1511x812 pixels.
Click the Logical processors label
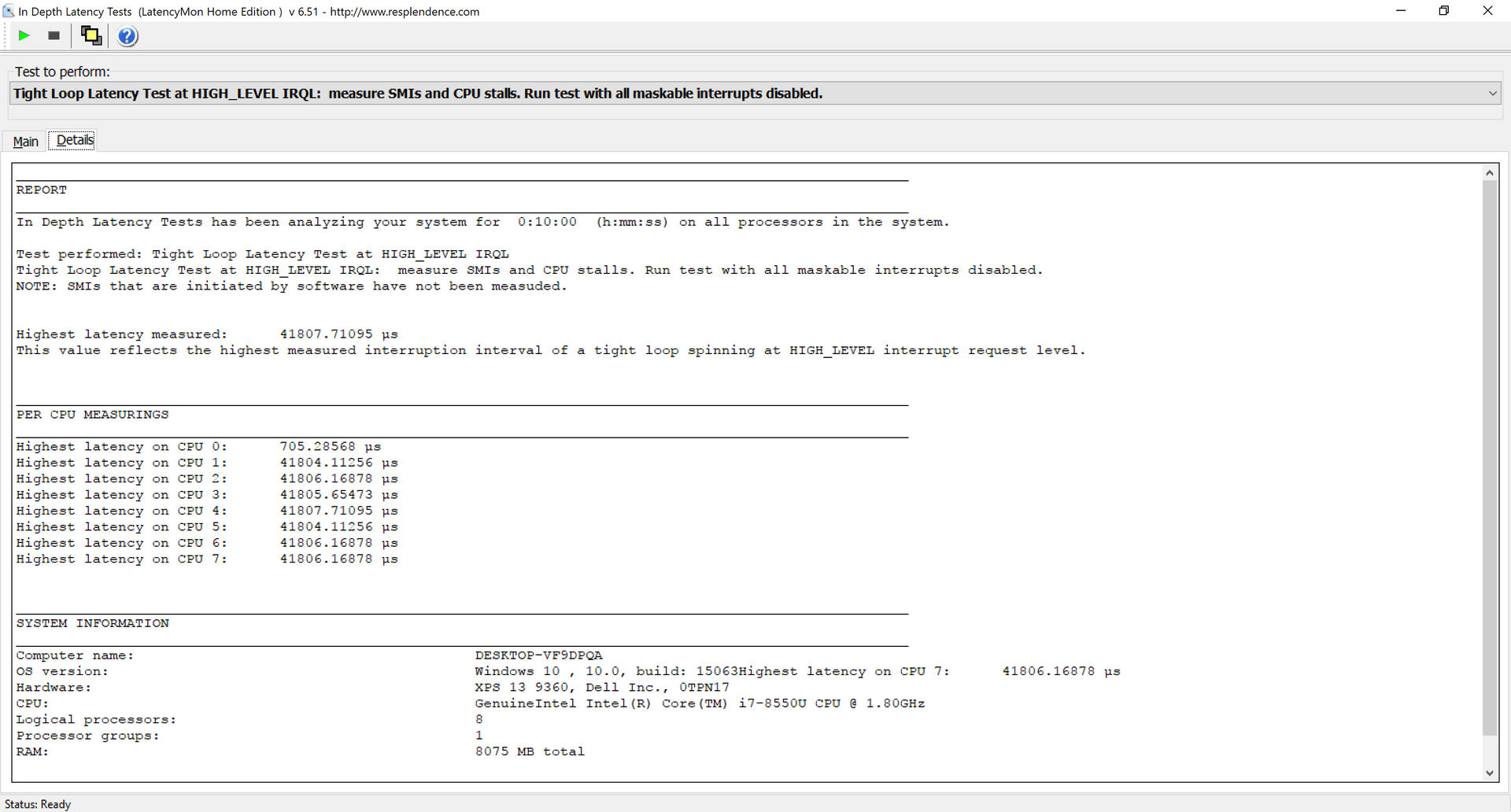click(96, 720)
